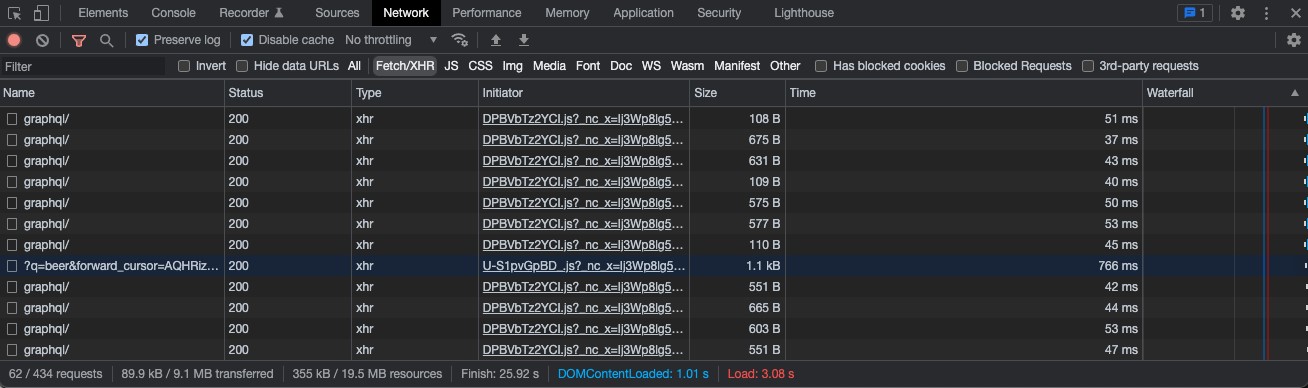This screenshot has height=388, width=1308.
Task: Filter requests by WS type
Action: click(651, 66)
